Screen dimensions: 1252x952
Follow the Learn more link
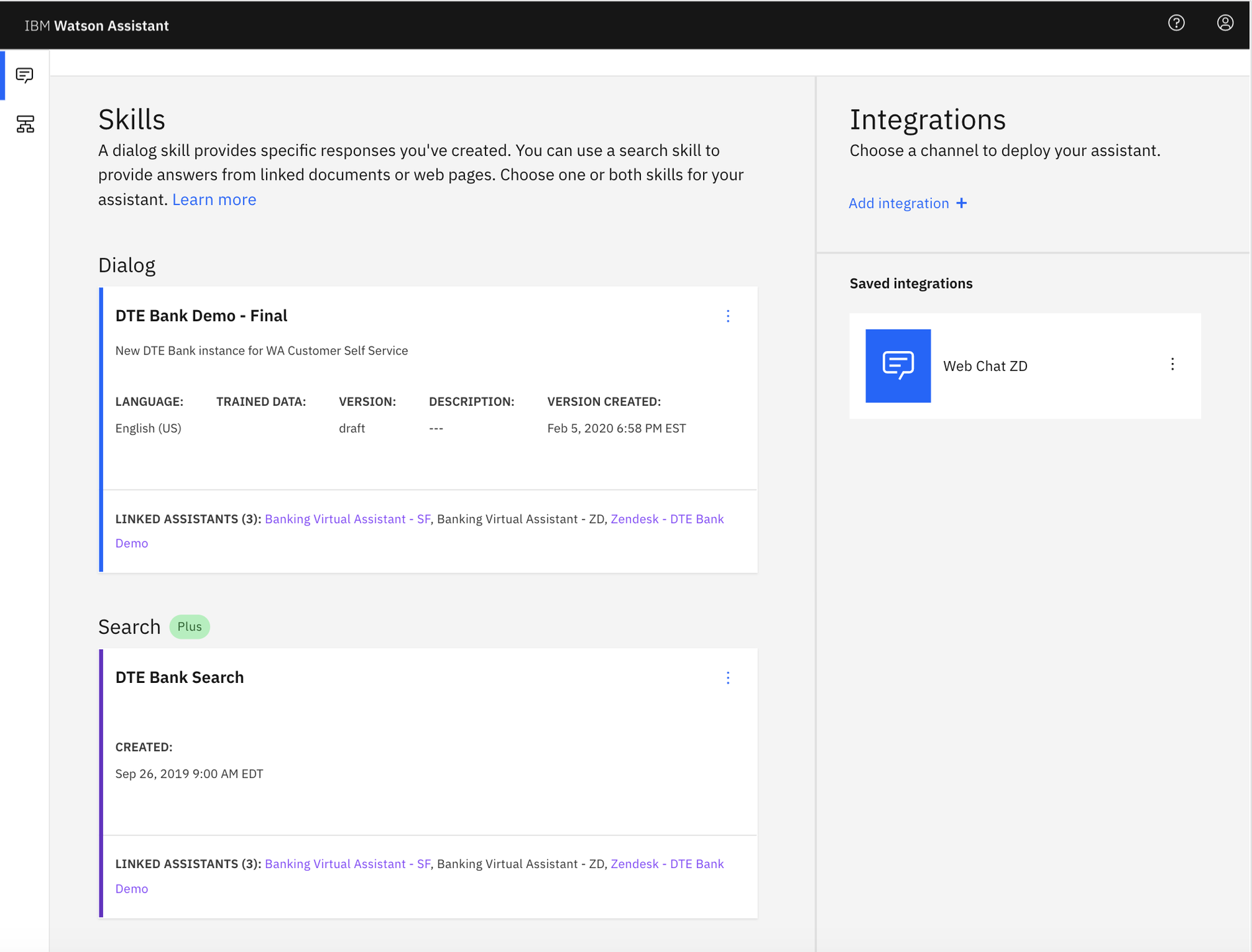point(214,200)
